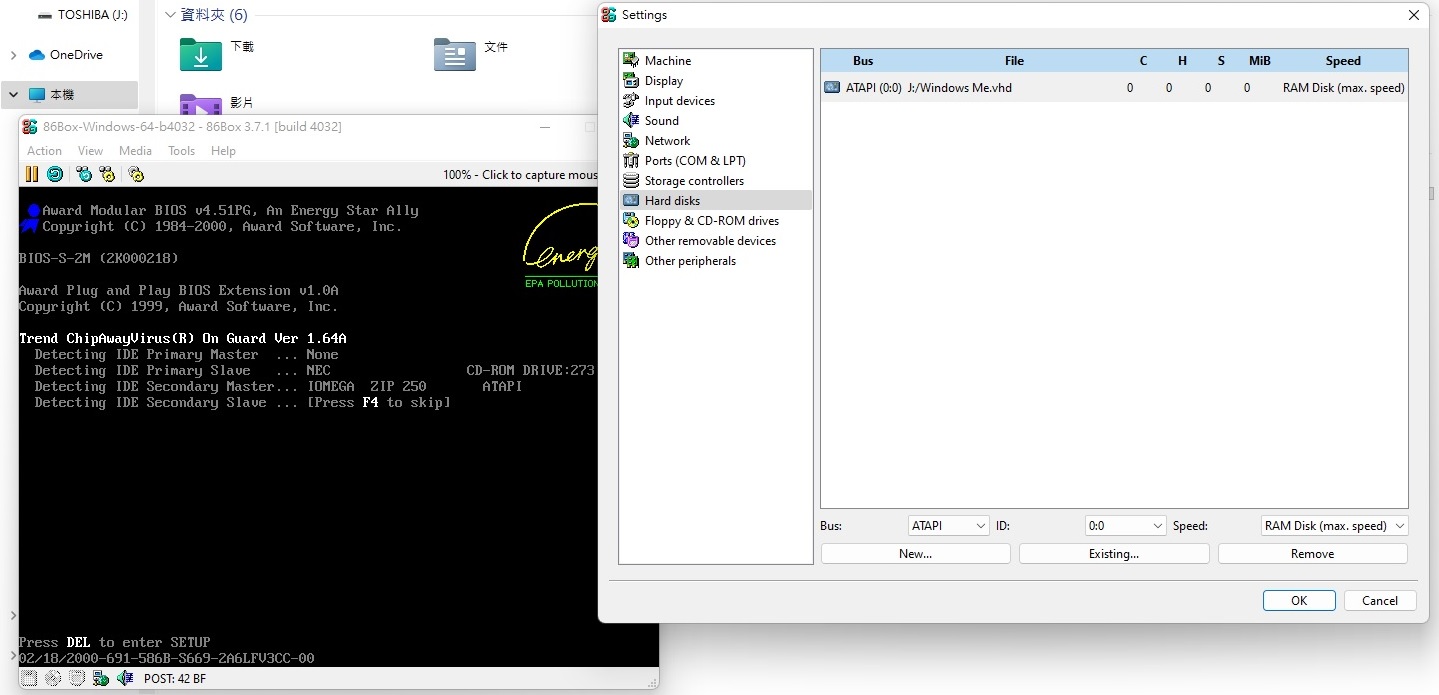The image size is (1439, 695).
Task: Open the Media menu in 86Box
Action: (x=135, y=150)
